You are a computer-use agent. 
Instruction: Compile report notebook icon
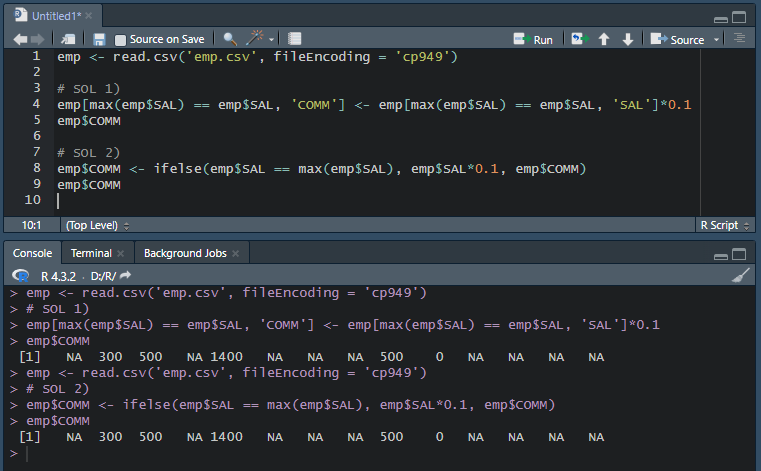tap(294, 39)
